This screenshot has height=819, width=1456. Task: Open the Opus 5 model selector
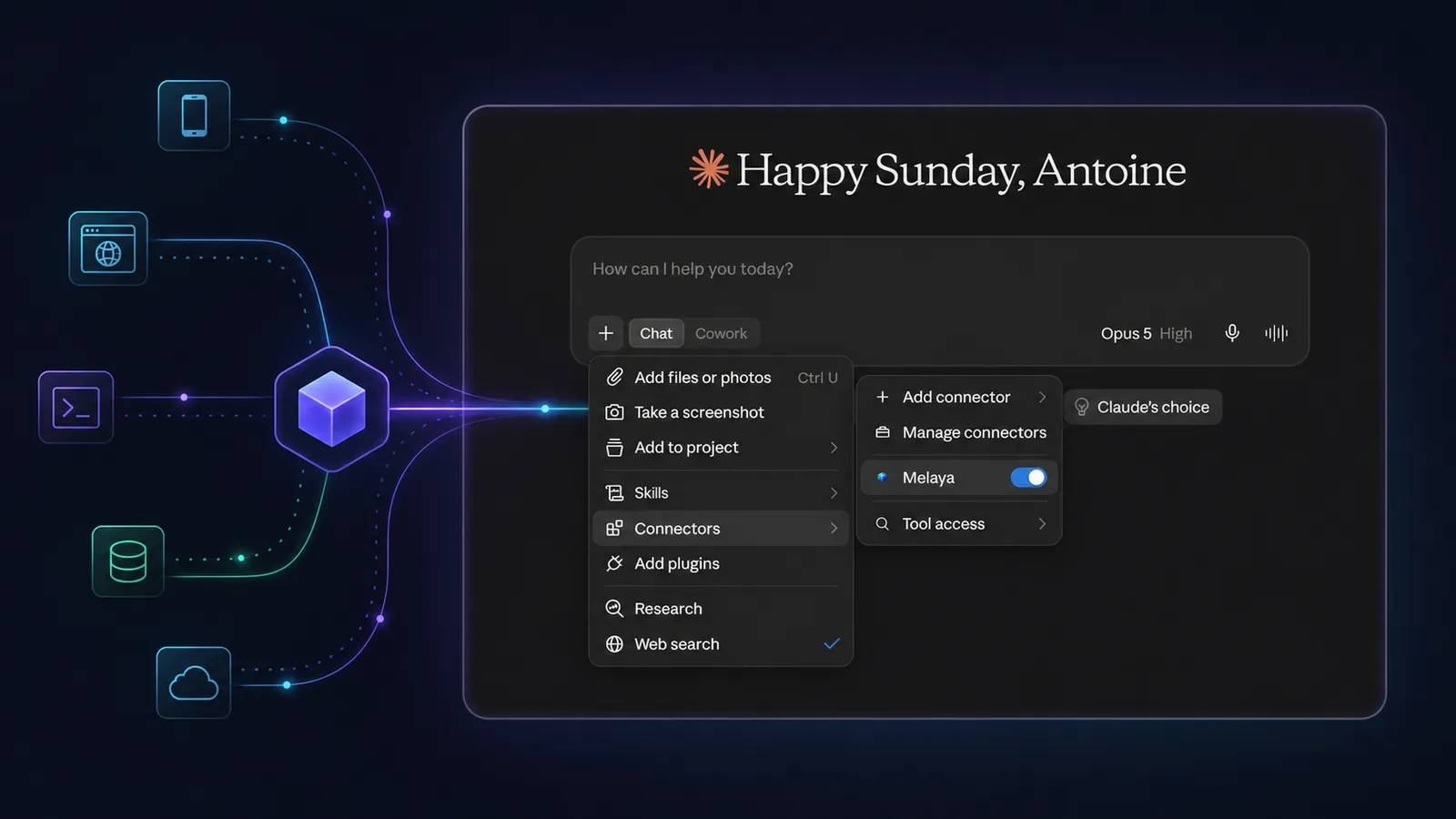(x=1126, y=333)
